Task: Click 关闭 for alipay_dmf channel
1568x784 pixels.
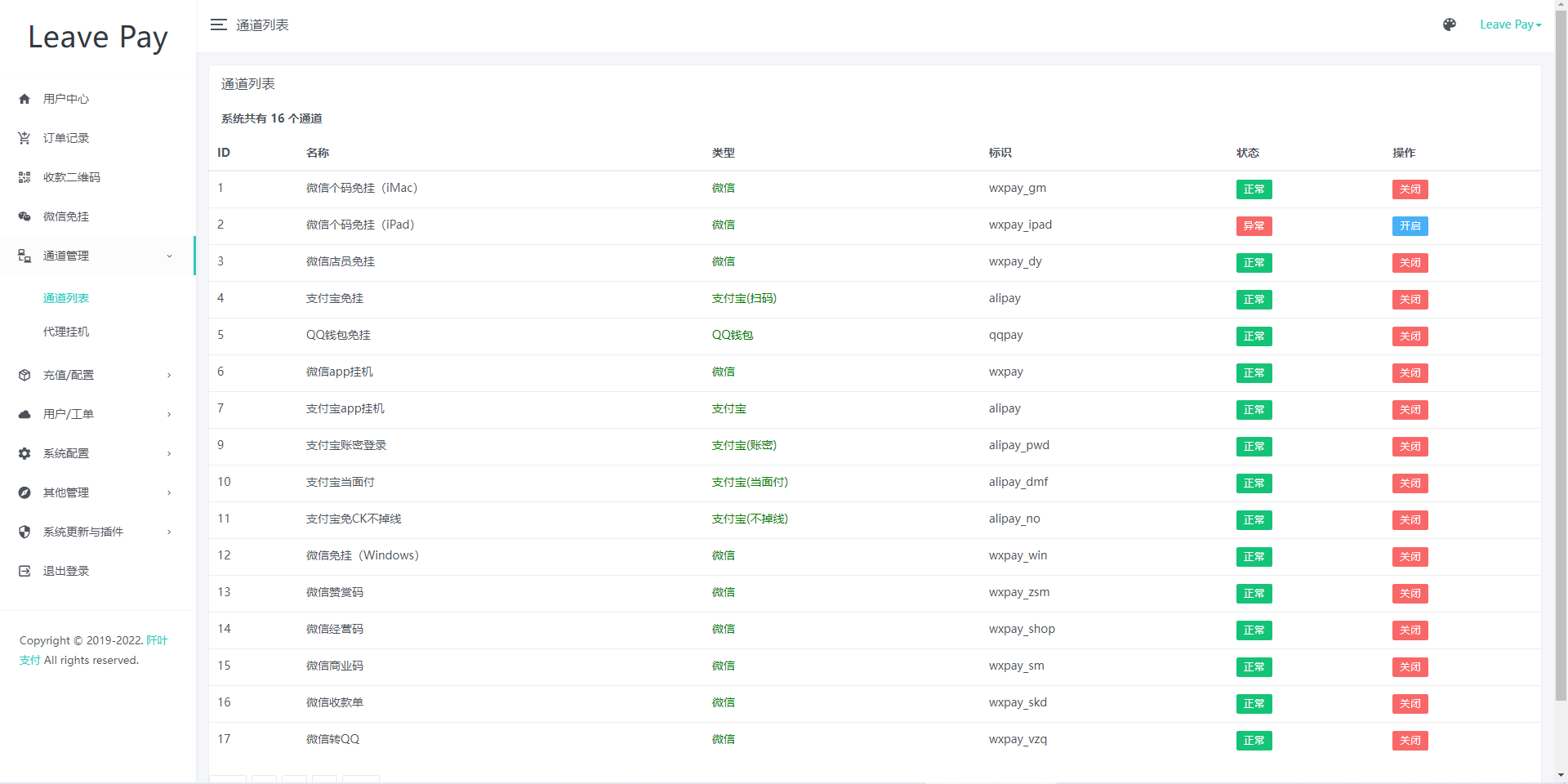Action: 1410,483
